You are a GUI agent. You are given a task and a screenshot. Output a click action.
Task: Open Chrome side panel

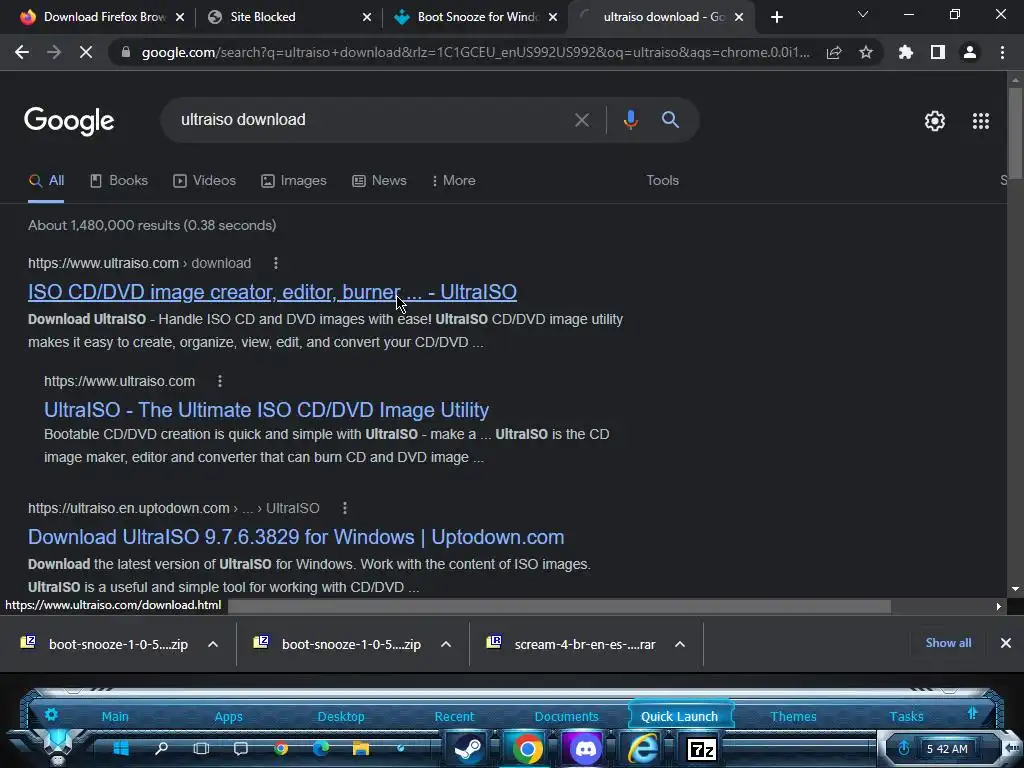click(x=938, y=52)
